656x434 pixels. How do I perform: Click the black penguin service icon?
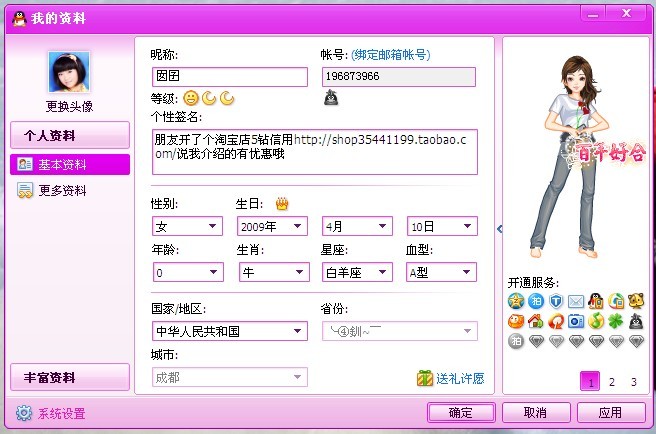tap(636, 321)
